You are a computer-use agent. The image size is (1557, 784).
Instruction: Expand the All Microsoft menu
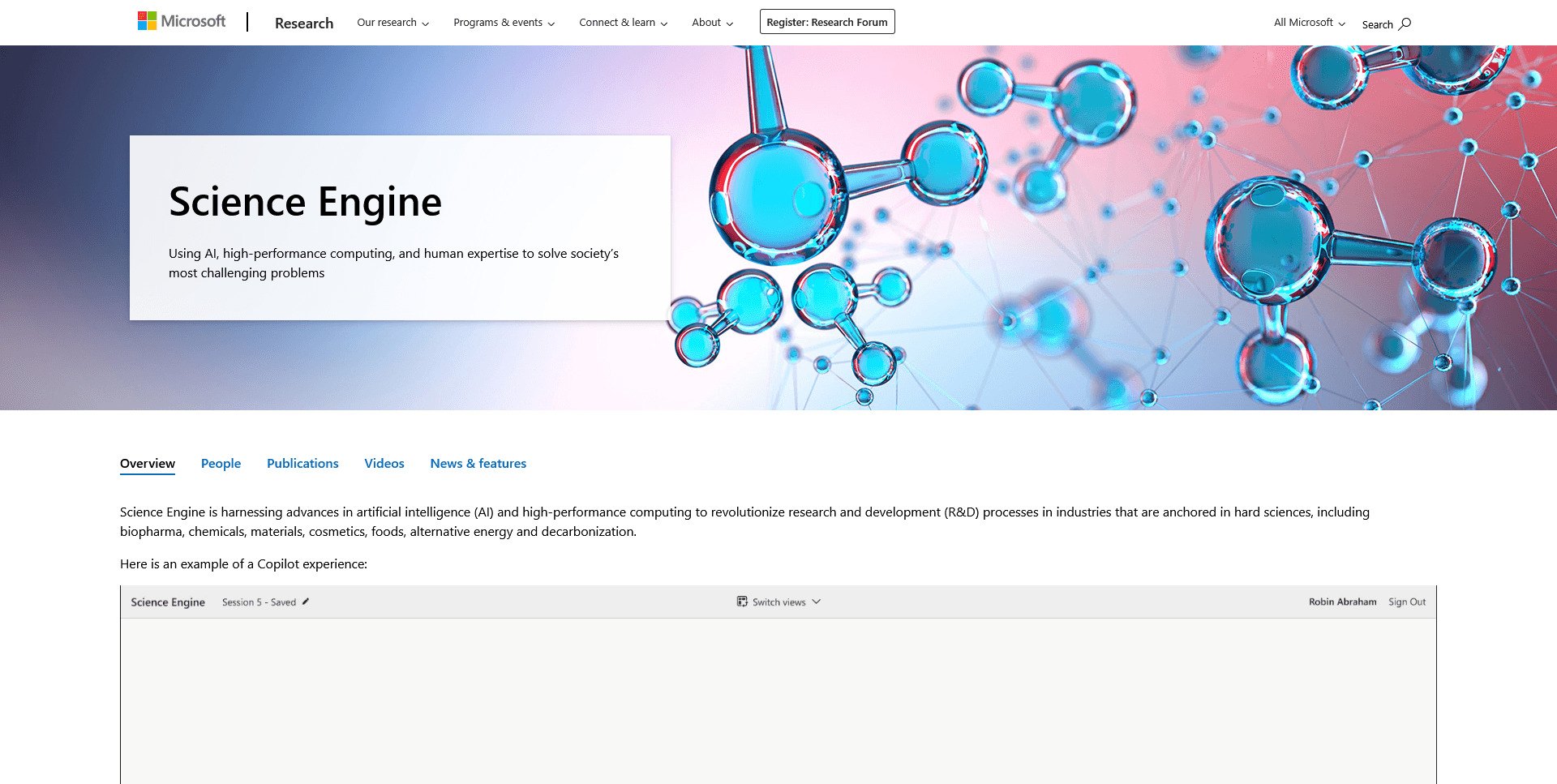coord(1310,23)
